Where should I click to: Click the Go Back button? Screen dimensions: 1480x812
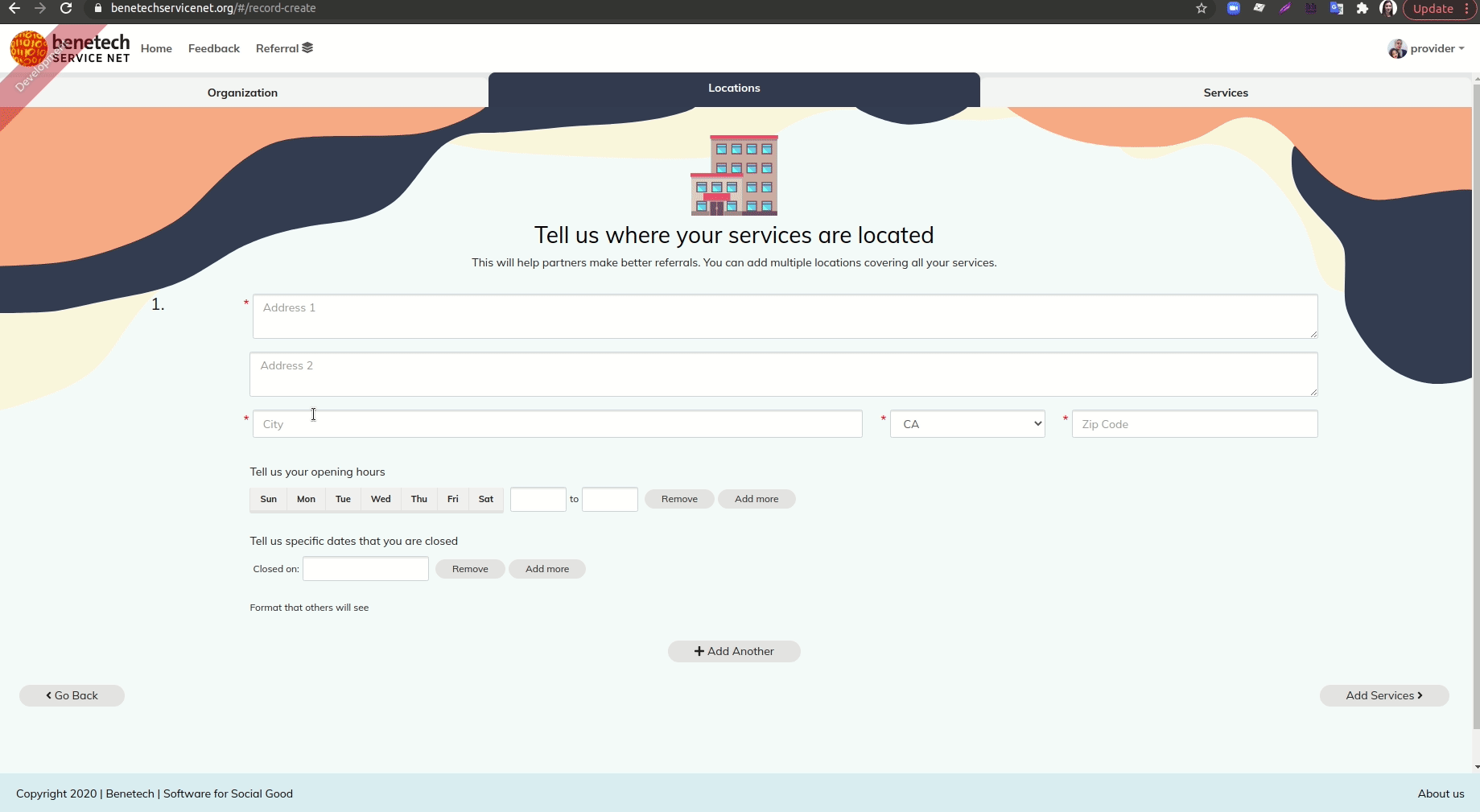[x=71, y=695]
